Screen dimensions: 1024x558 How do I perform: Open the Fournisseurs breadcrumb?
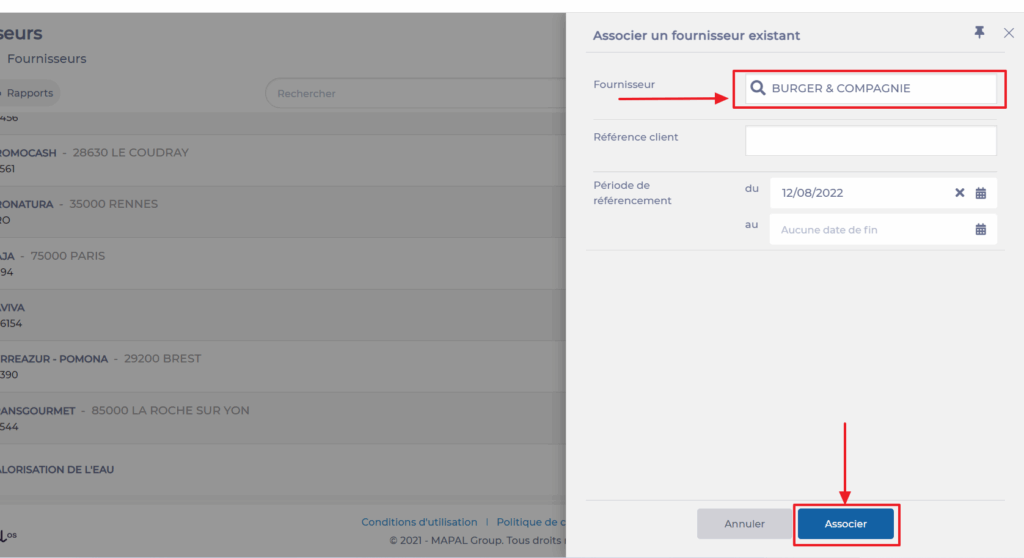pos(46,59)
